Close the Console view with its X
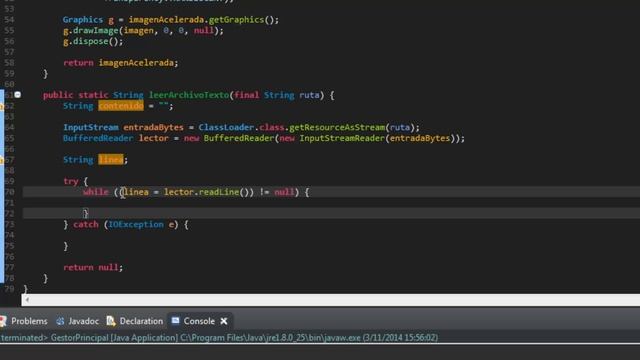 [x=224, y=321]
